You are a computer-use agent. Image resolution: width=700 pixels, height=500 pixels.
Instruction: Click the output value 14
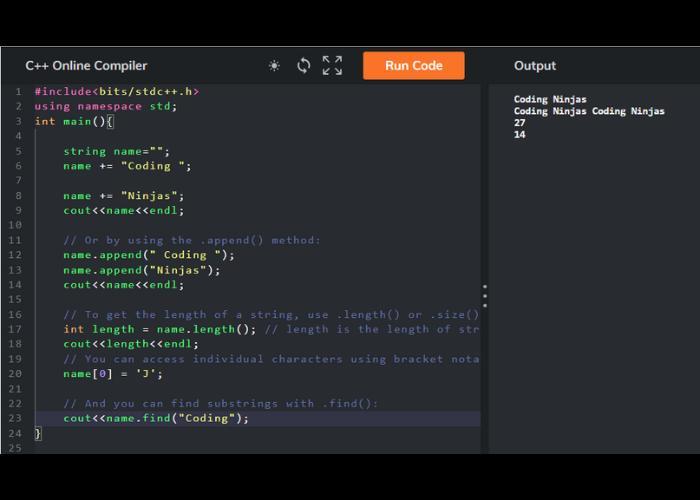pyautogui.click(x=520, y=135)
